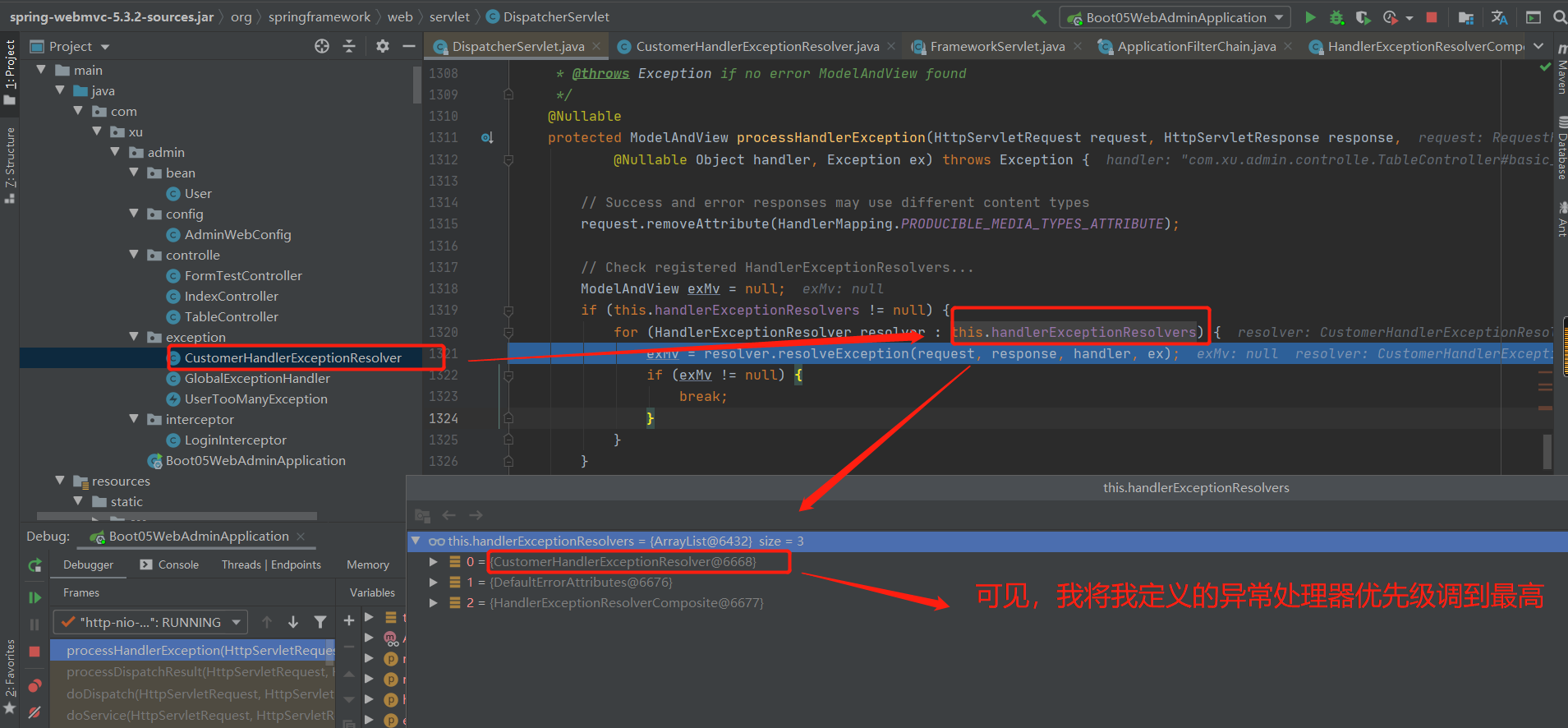
Task: Close the FrameworkServlet.java tab
Action: click(x=1078, y=47)
